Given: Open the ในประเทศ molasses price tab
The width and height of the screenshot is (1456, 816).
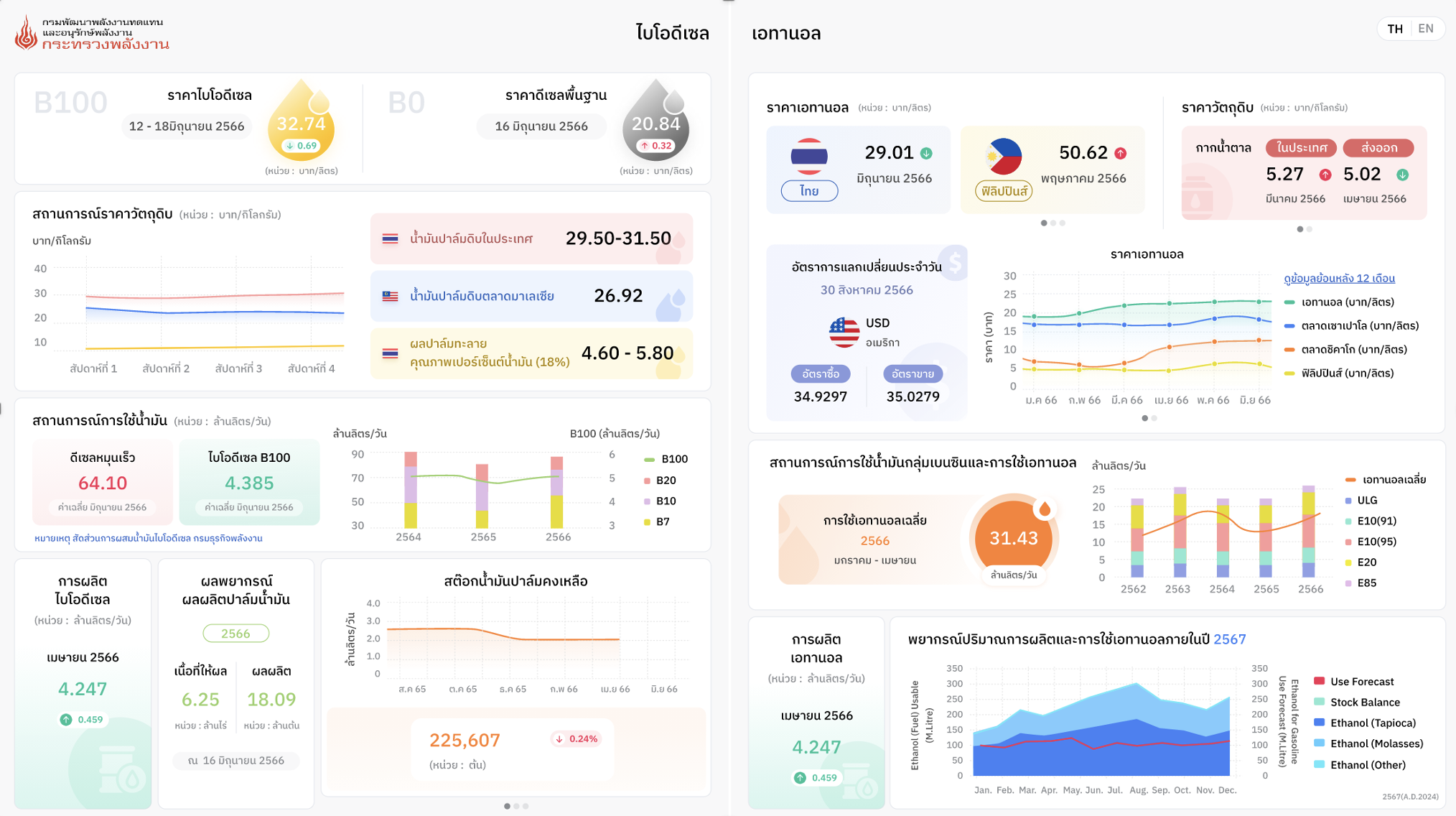Looking at the screenshot, I should [1301, 148].
